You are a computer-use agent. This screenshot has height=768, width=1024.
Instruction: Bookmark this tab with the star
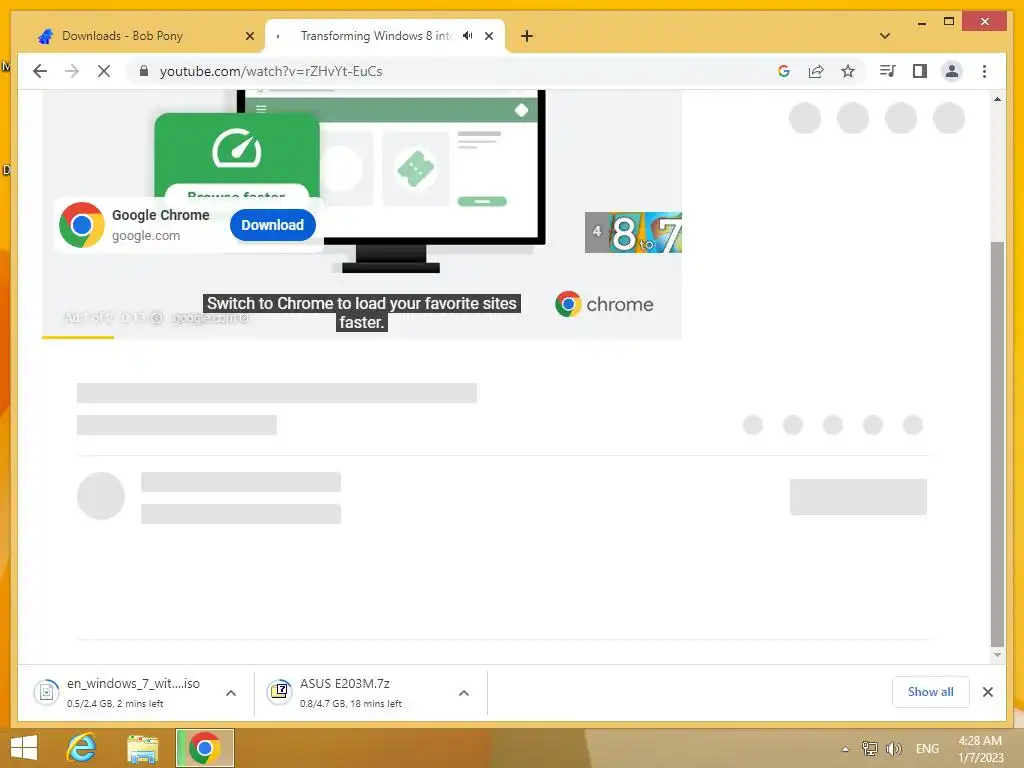click(x=848, y=71)
